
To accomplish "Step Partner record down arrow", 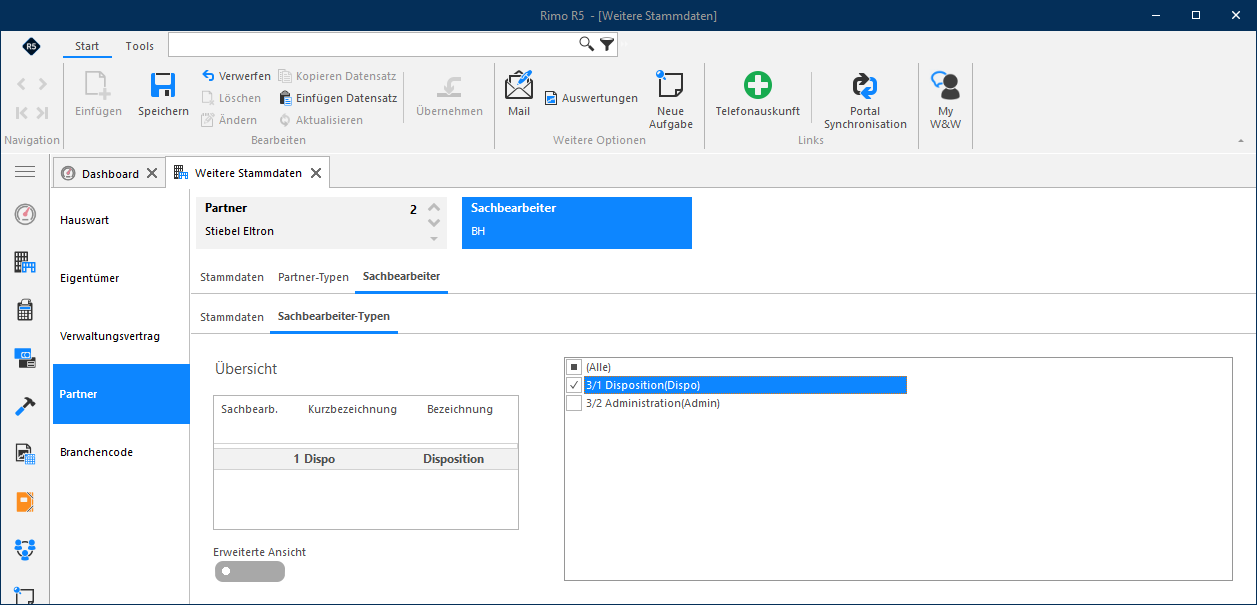I will (x=434, y=223).
